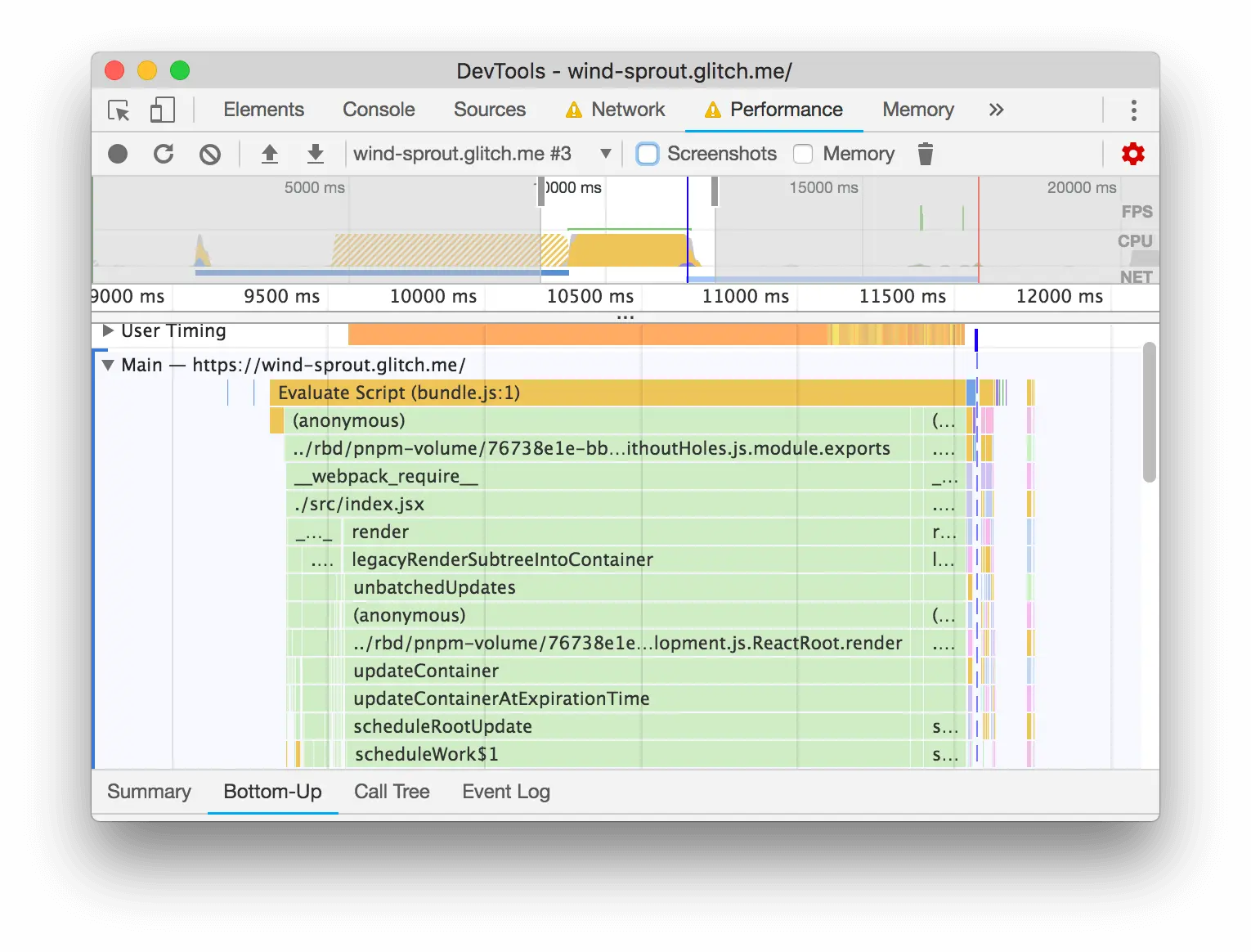Expand the User Timing section

click(107, 330)
